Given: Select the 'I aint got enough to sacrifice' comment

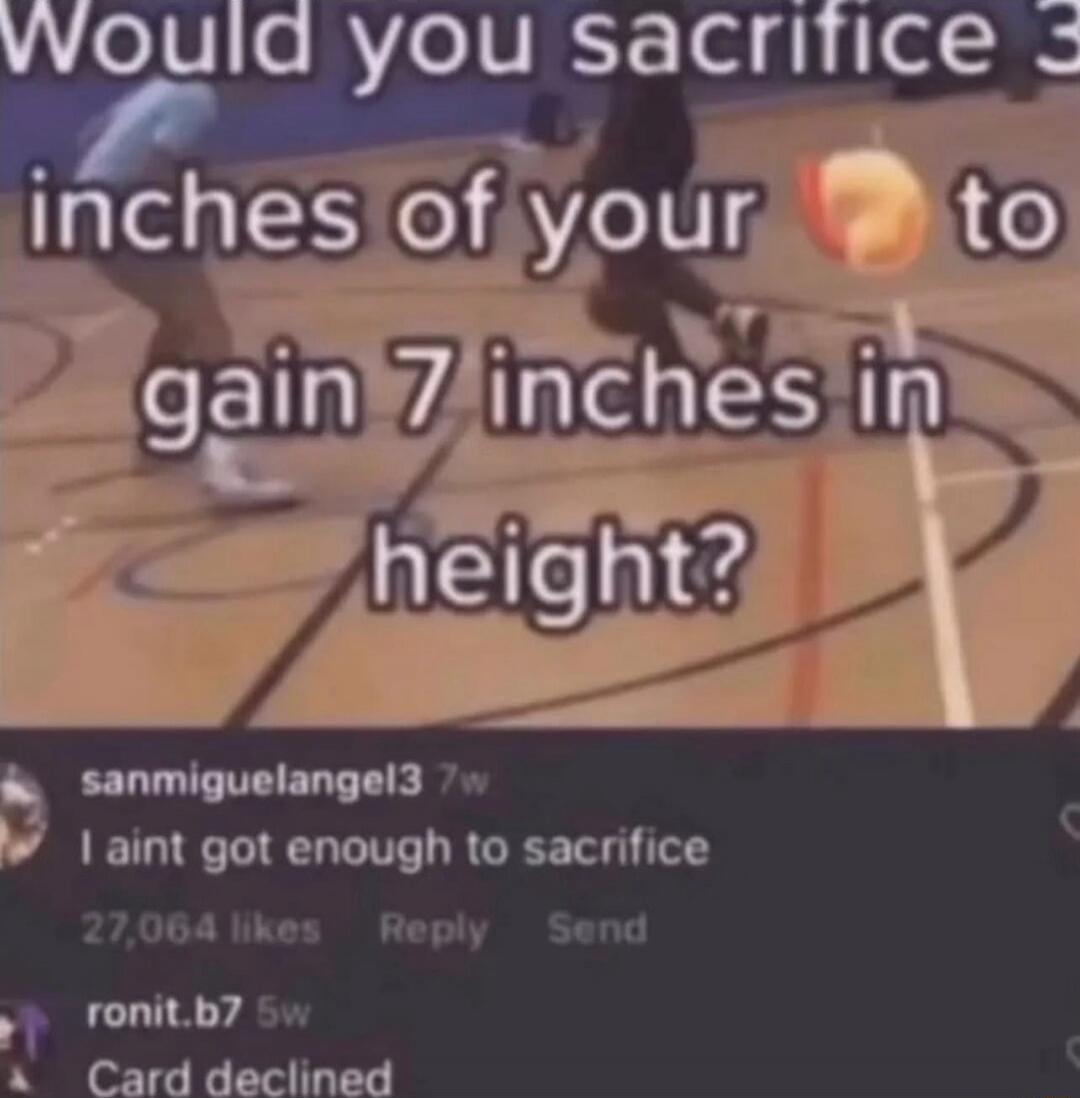Looking at the screenshot, I should (x=396, y=850).
